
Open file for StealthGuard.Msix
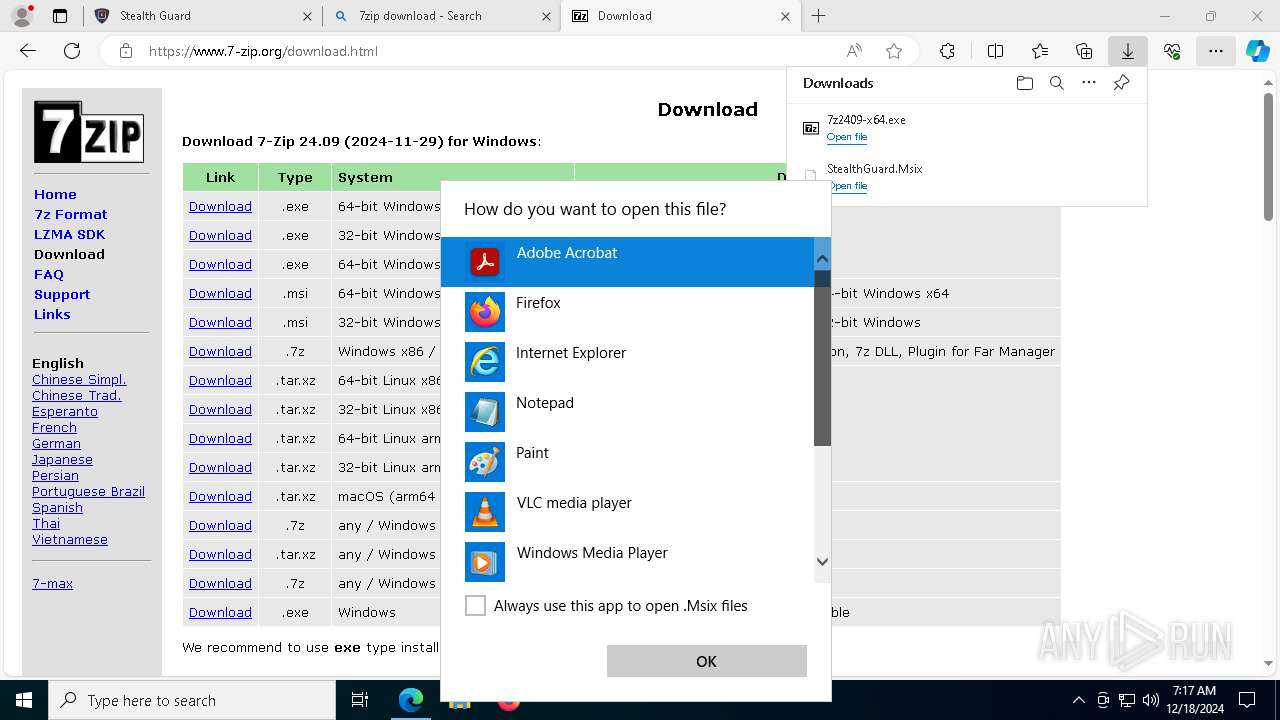point(847,186)
